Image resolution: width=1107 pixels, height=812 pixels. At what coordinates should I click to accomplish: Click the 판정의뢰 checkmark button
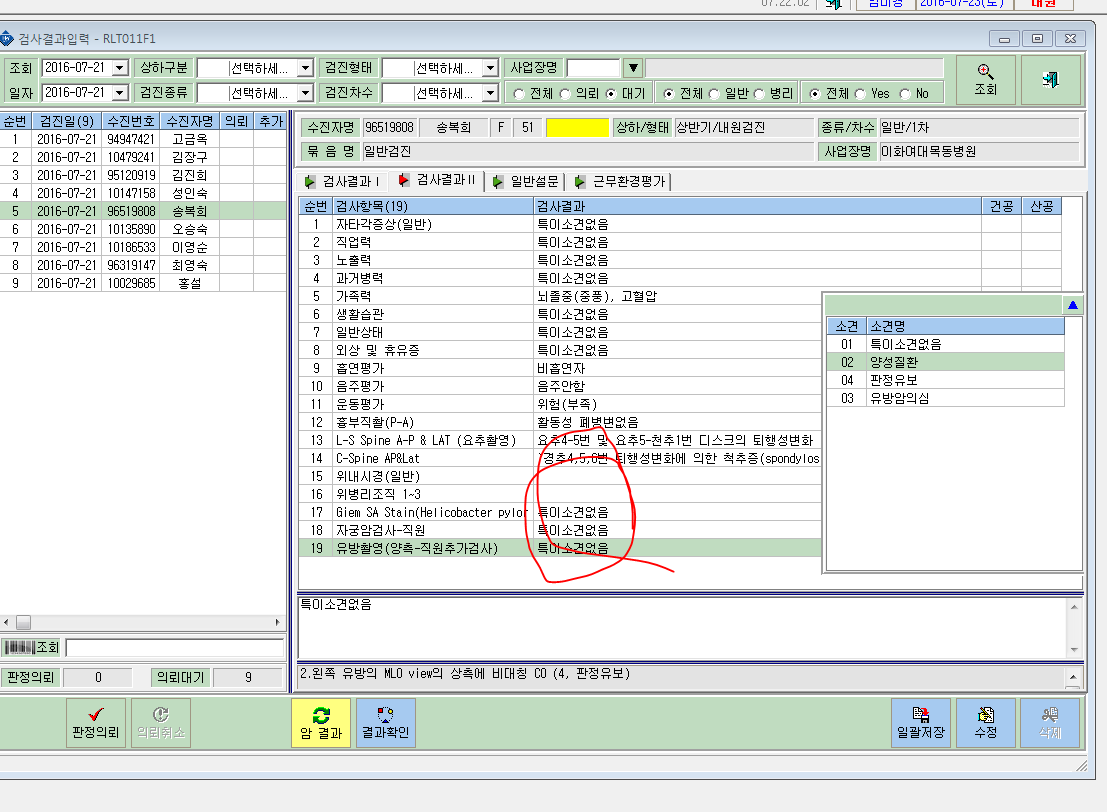(x=96, y=723)
